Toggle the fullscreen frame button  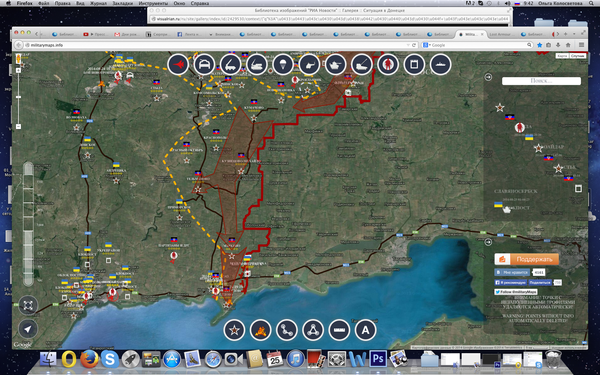[28, 305]
